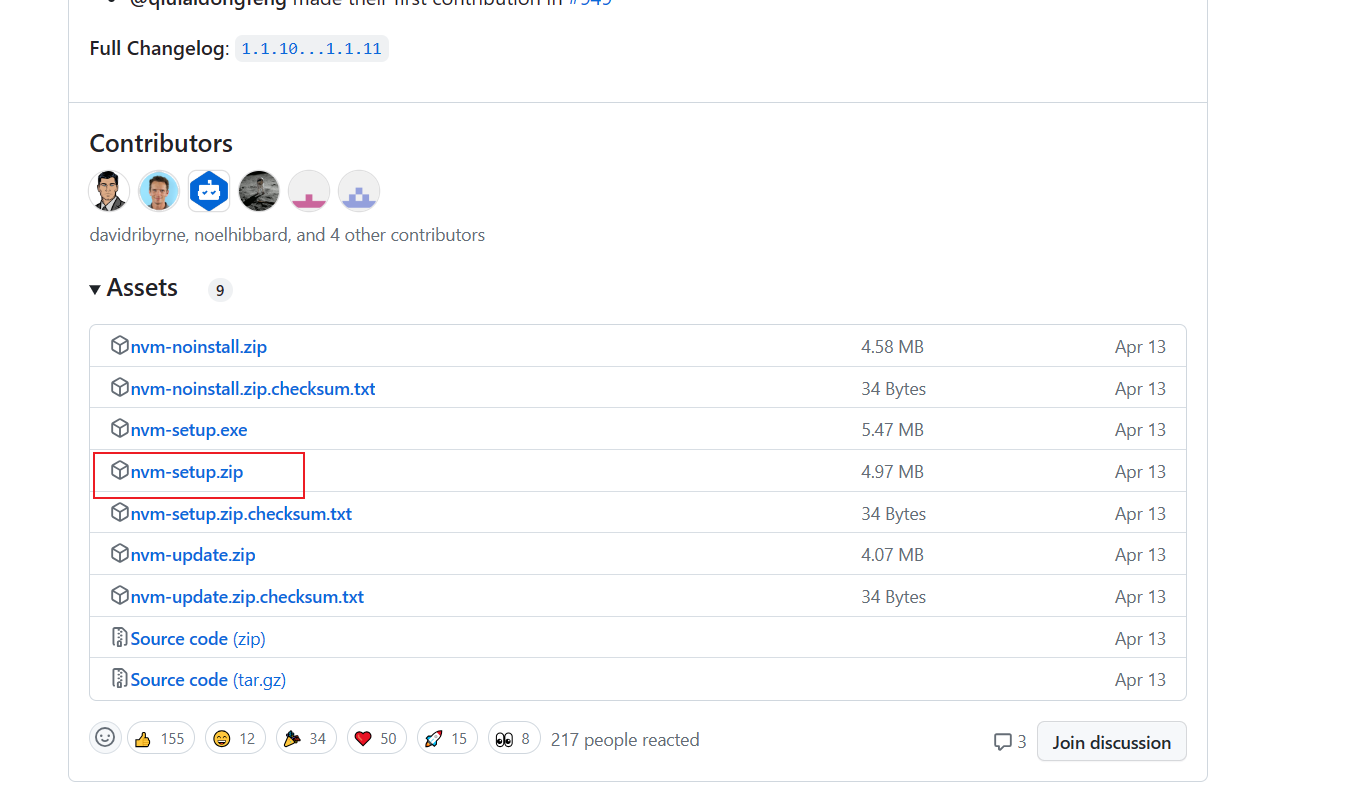Viewport: 1356px width, 791px height.
Task: Open the grayscale photo contributor avatar
Action: click(x=259, y=191)
